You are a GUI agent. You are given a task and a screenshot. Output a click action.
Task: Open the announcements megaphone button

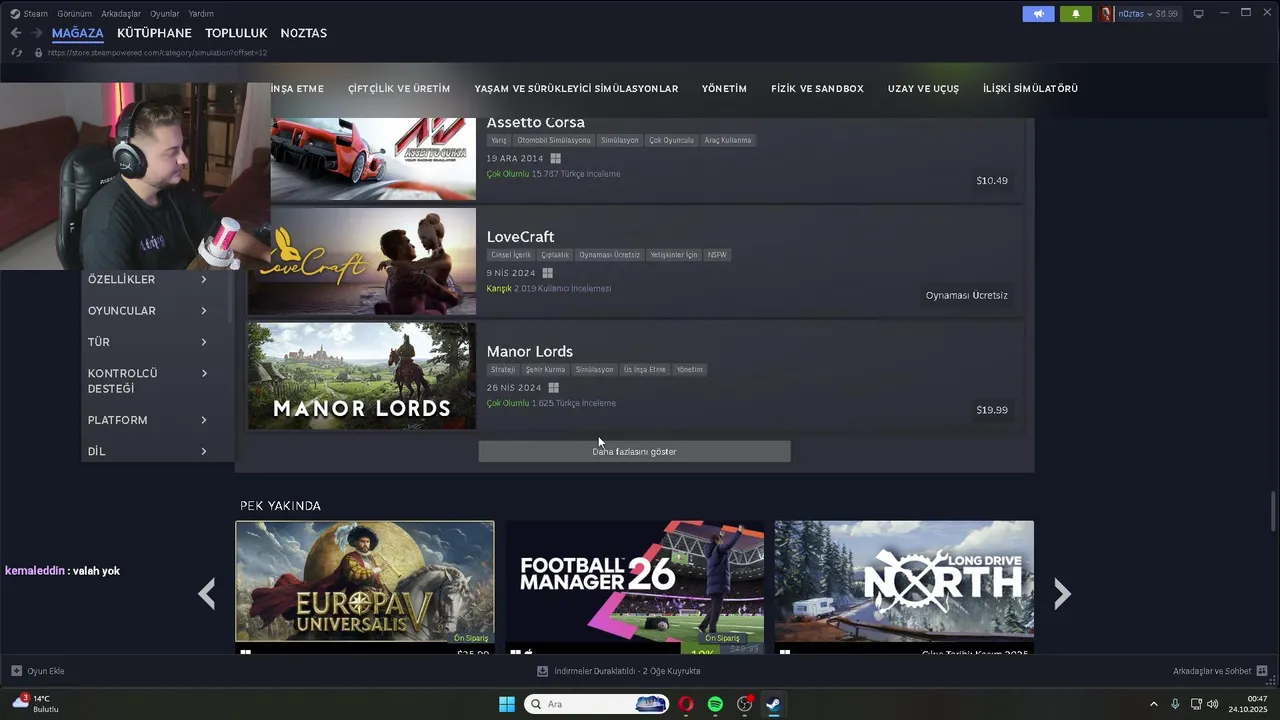tap(1038, 14)
